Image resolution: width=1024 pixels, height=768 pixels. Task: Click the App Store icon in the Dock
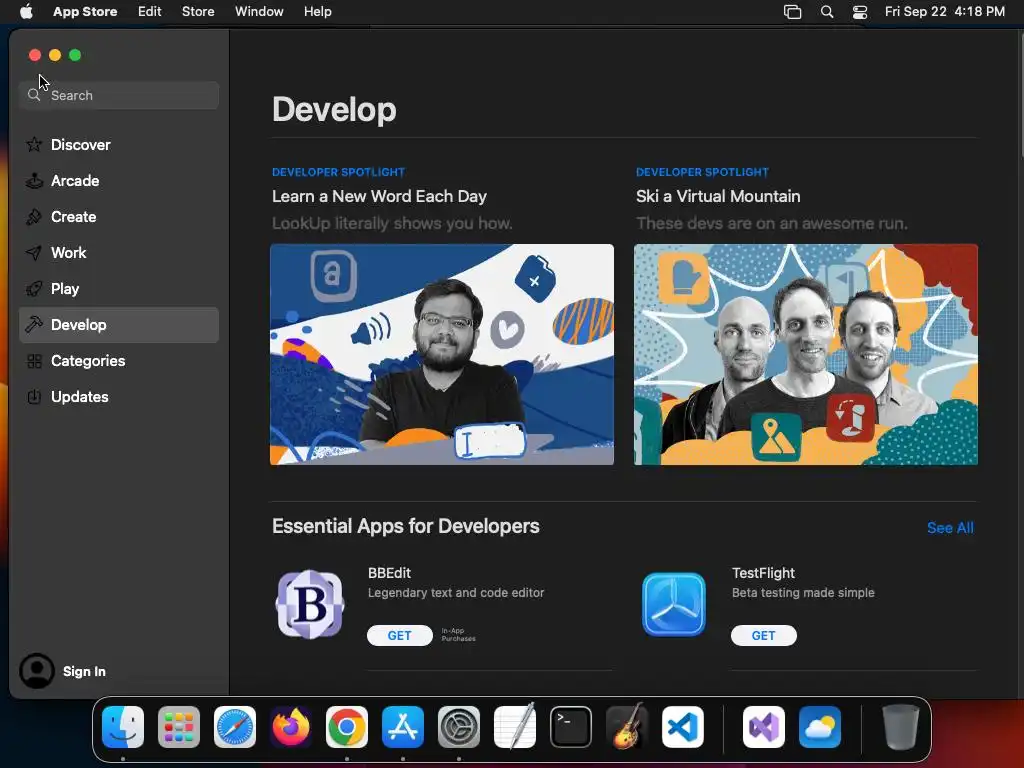point(403,727)
